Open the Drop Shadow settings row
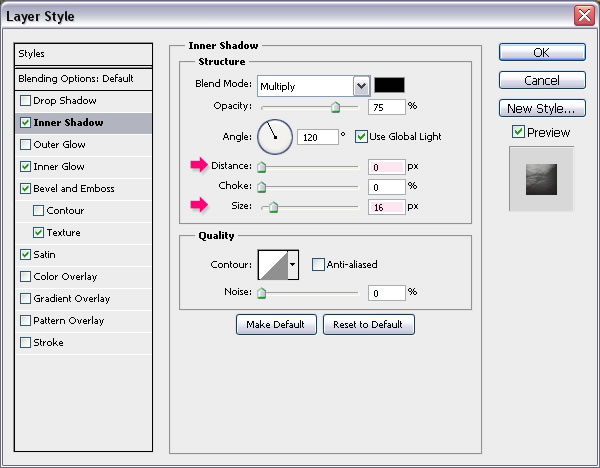600x468 pixels. tap(83, 101)
